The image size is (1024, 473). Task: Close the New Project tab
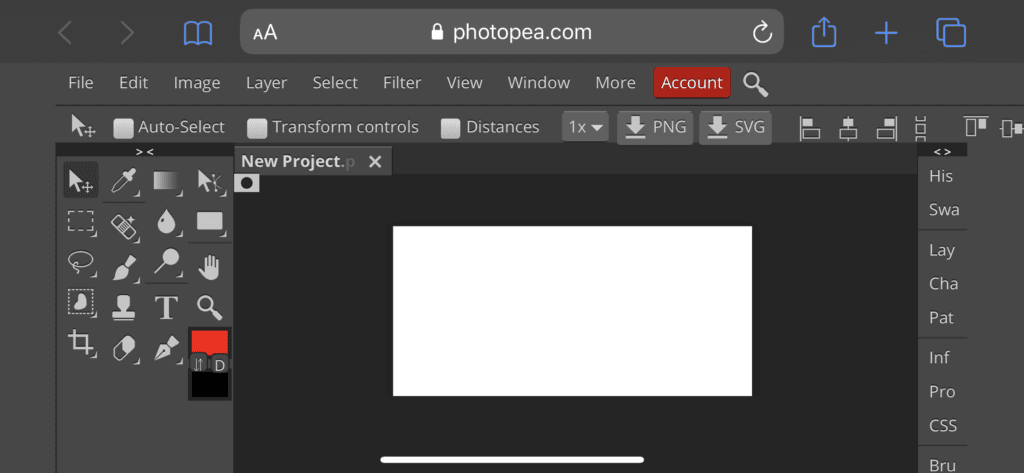(x=375, y=162)
